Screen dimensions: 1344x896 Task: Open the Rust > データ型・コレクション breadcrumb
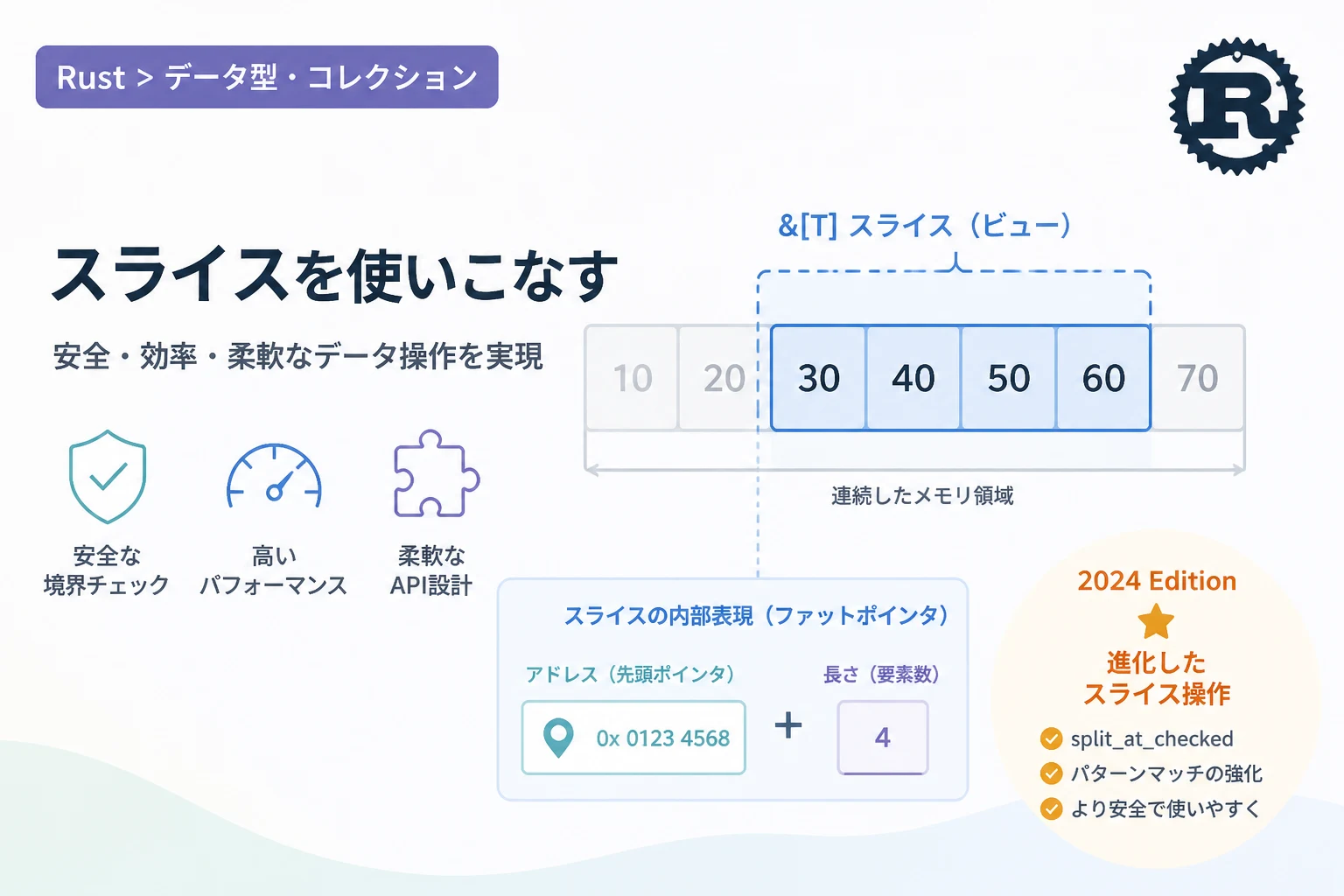coord(267,77)
